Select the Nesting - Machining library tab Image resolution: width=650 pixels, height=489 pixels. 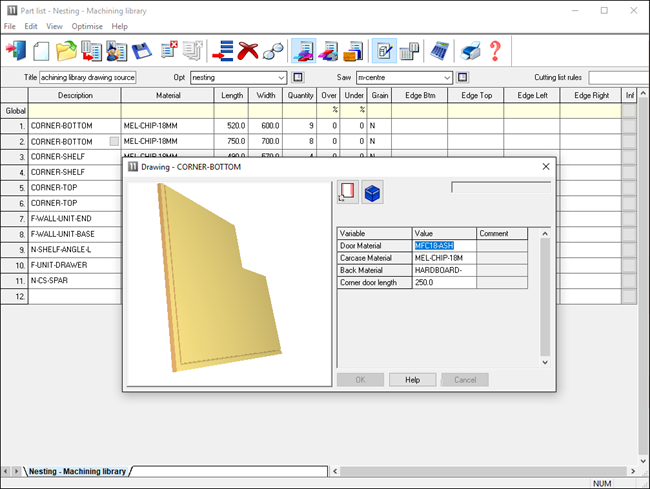[77, 471]
